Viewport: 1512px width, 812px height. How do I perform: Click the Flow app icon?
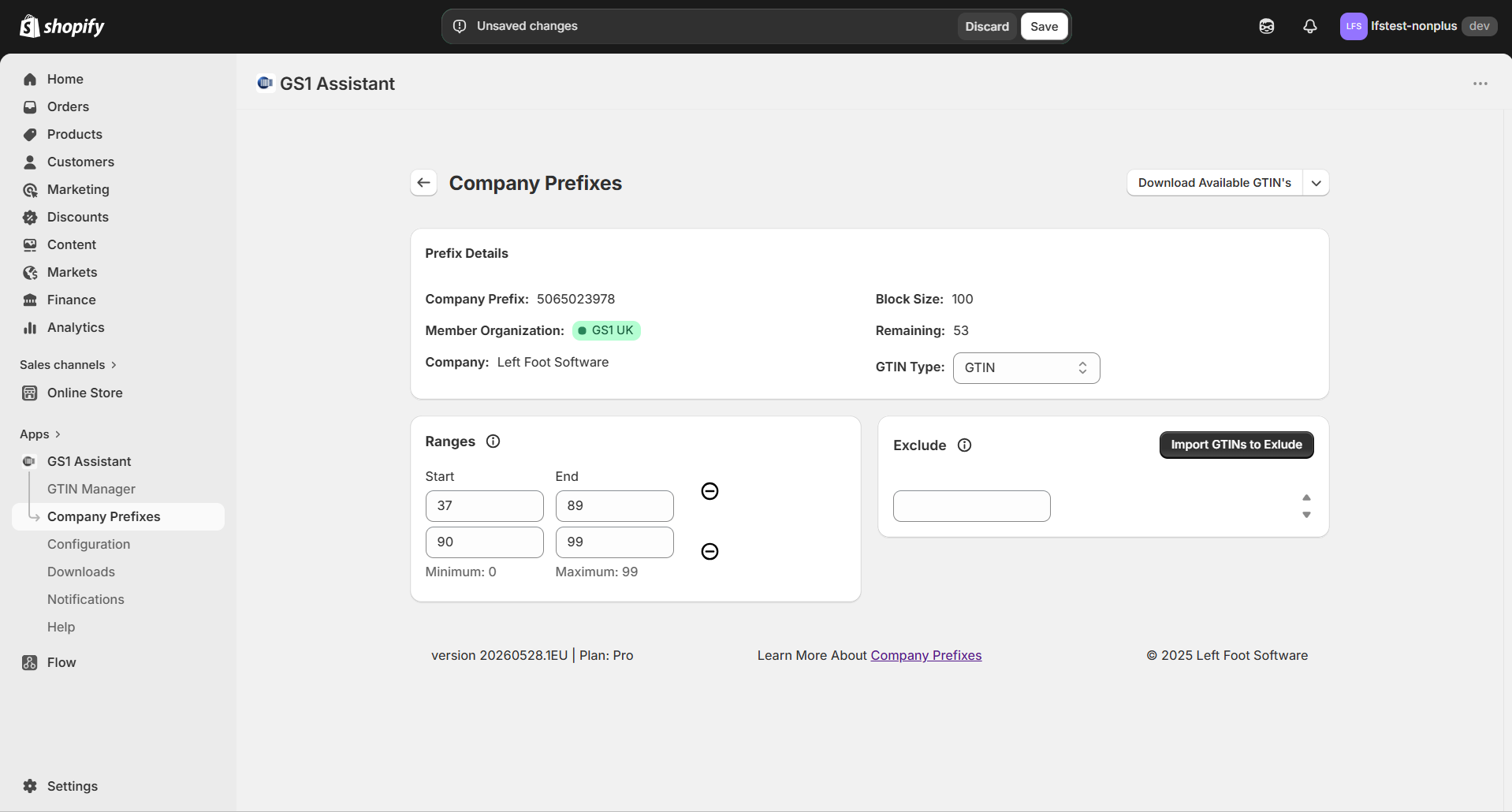(x=30, y=662)
